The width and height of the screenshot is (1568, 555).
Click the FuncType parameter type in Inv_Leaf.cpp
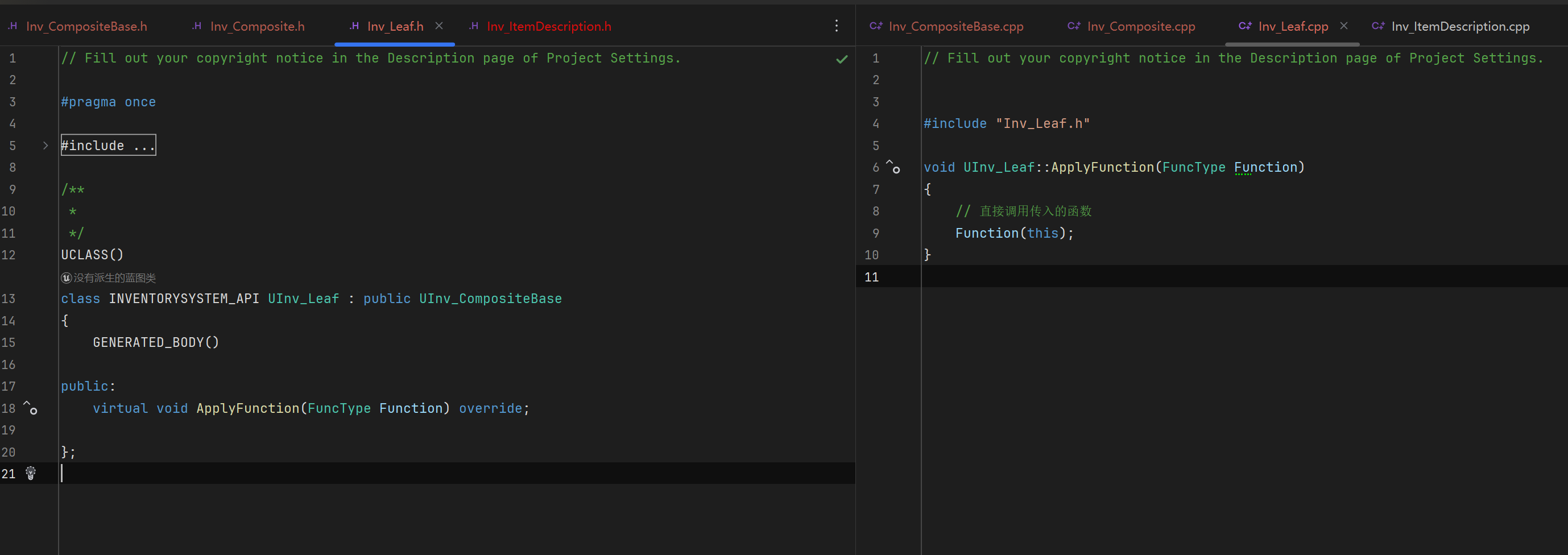pyautogui.click(x=1194, y=167)
